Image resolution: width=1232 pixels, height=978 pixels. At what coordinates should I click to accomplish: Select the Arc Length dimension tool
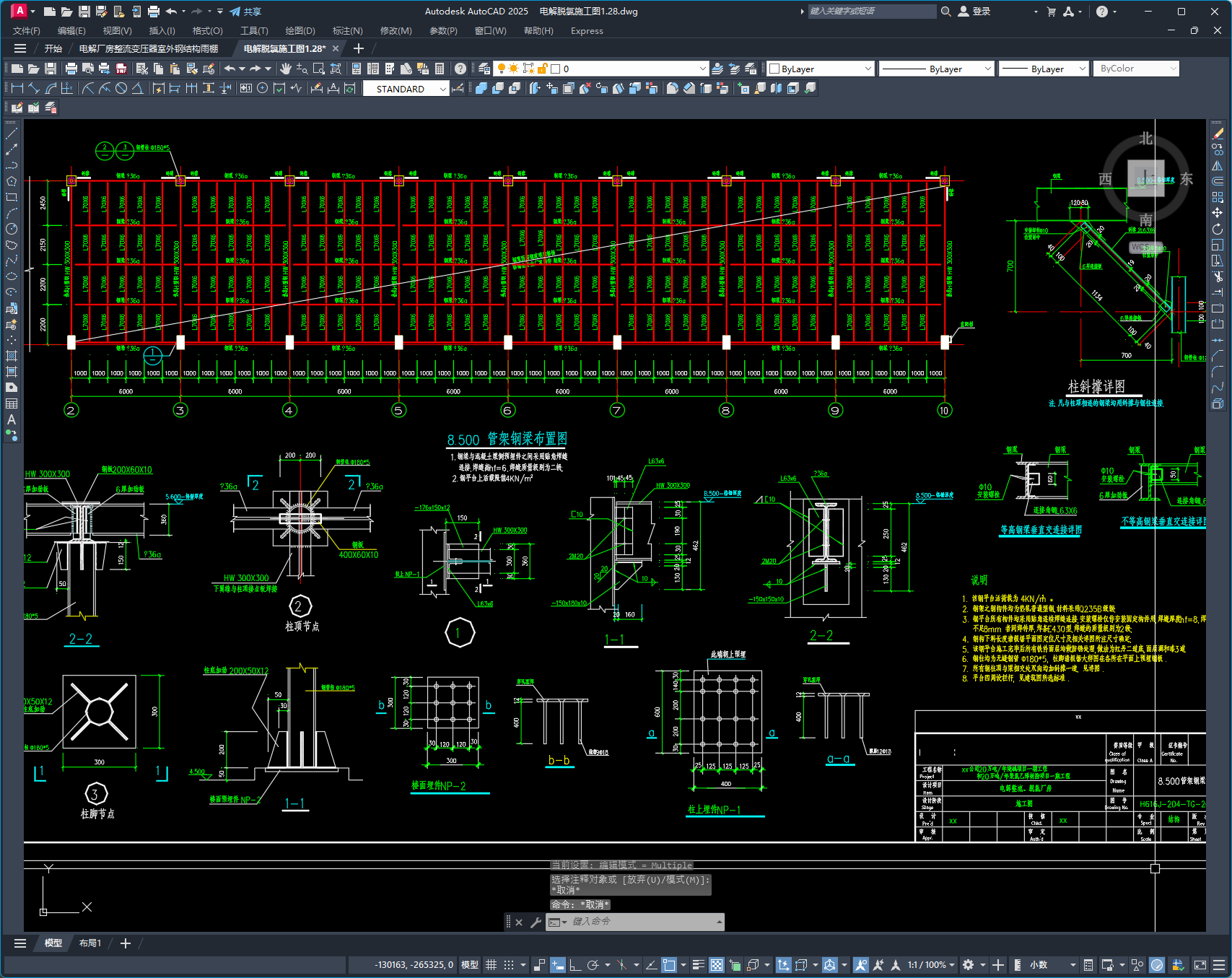[x=51, y=88]
